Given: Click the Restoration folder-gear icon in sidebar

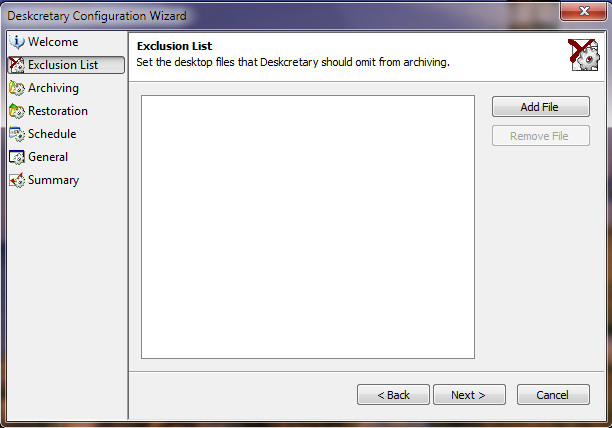Looking at the screenshot, I should click(x=17, y=111).
